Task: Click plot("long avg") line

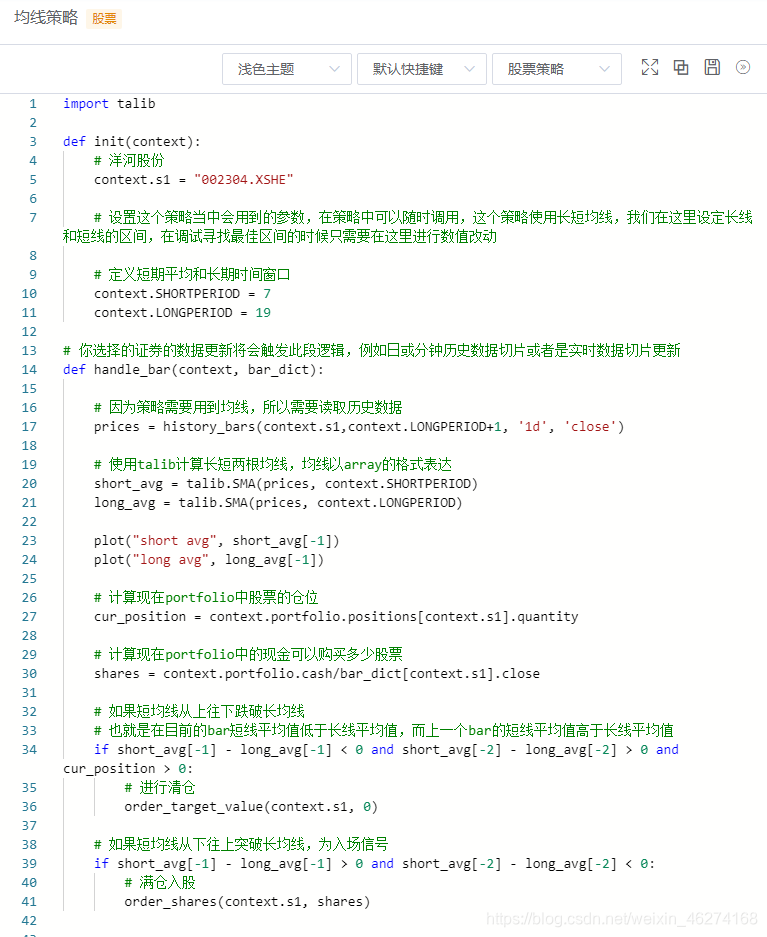Action: (x=209, y=561)
